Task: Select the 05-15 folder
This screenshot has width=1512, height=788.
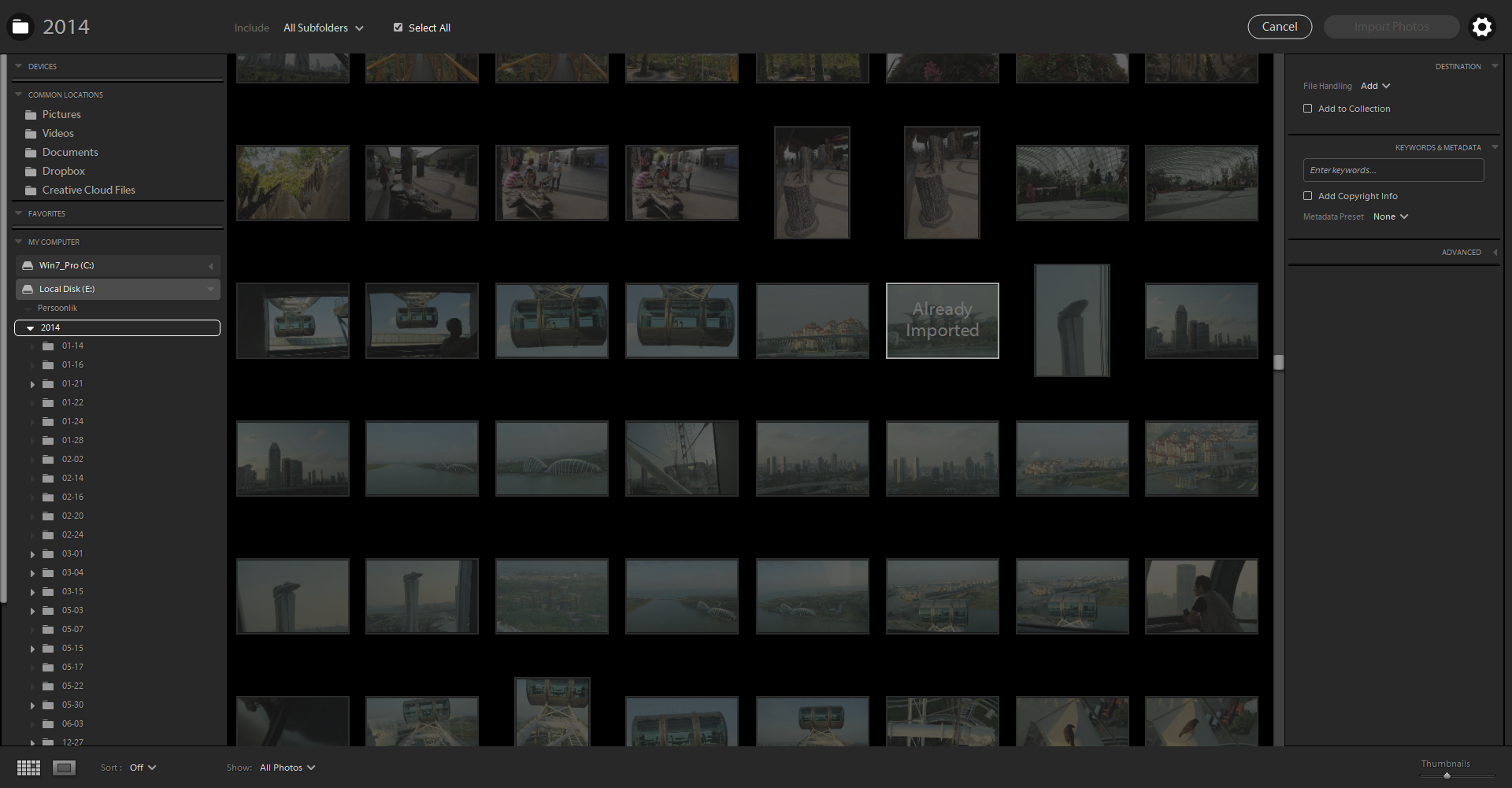Action: tap(72, 648)
